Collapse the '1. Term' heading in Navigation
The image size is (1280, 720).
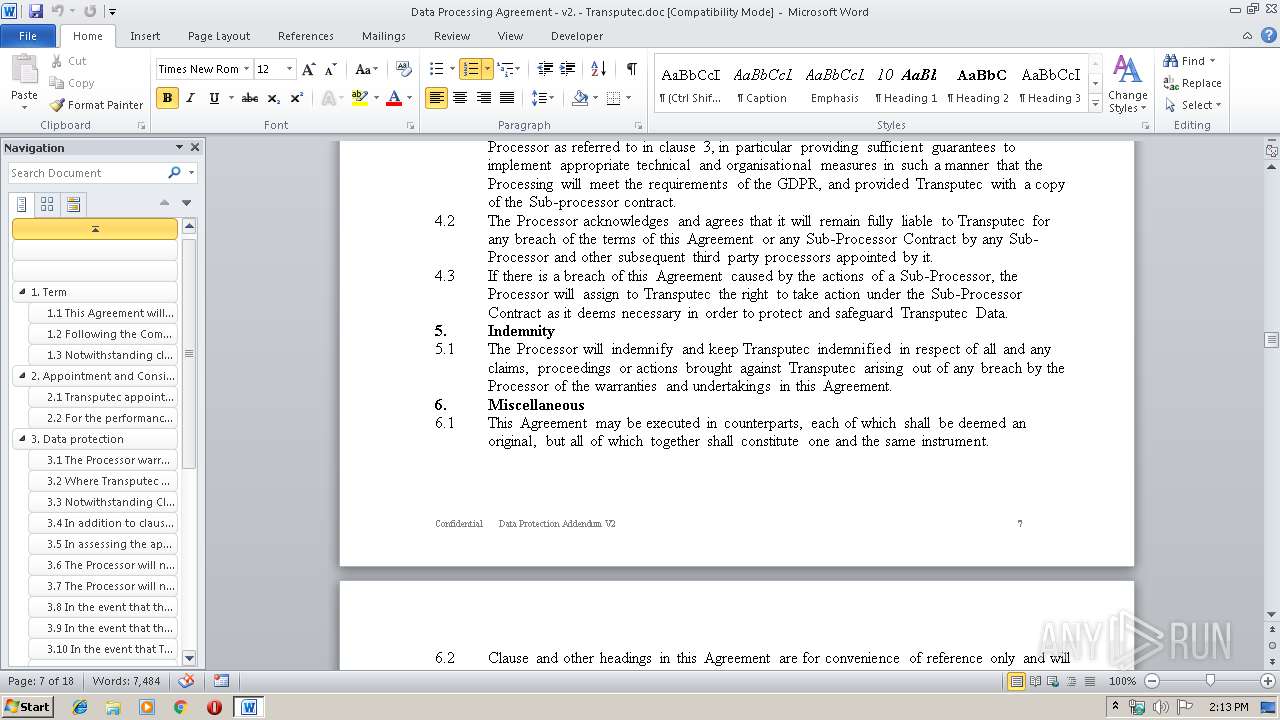pyautogui.click(x=21, y=292)
